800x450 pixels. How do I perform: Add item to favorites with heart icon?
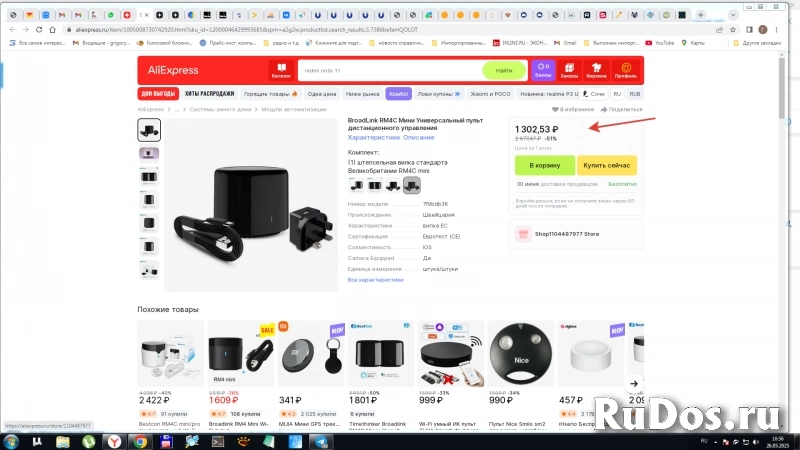pyautogui.click(x=555, y=109)
